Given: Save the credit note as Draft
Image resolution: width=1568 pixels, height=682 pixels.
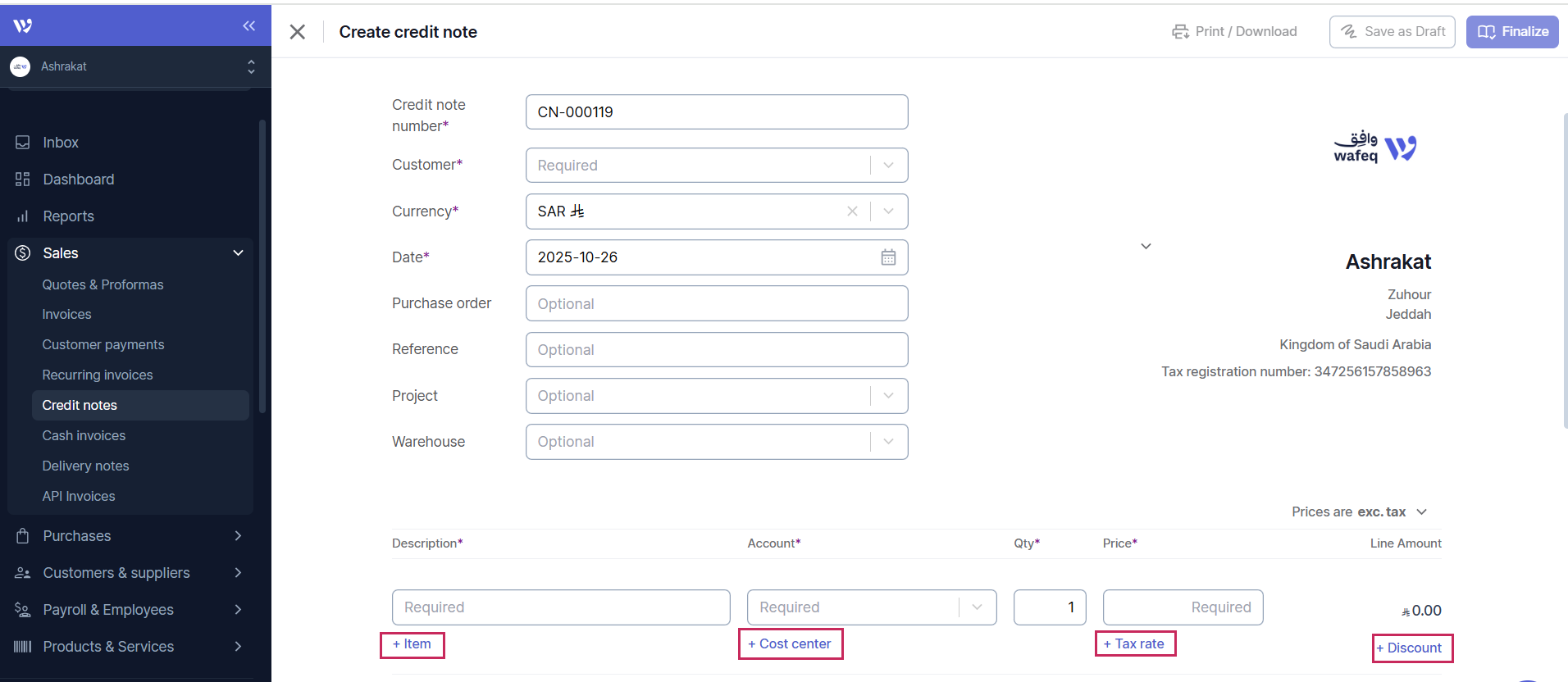Looking at the screenshot, I should pos(1392,32).
